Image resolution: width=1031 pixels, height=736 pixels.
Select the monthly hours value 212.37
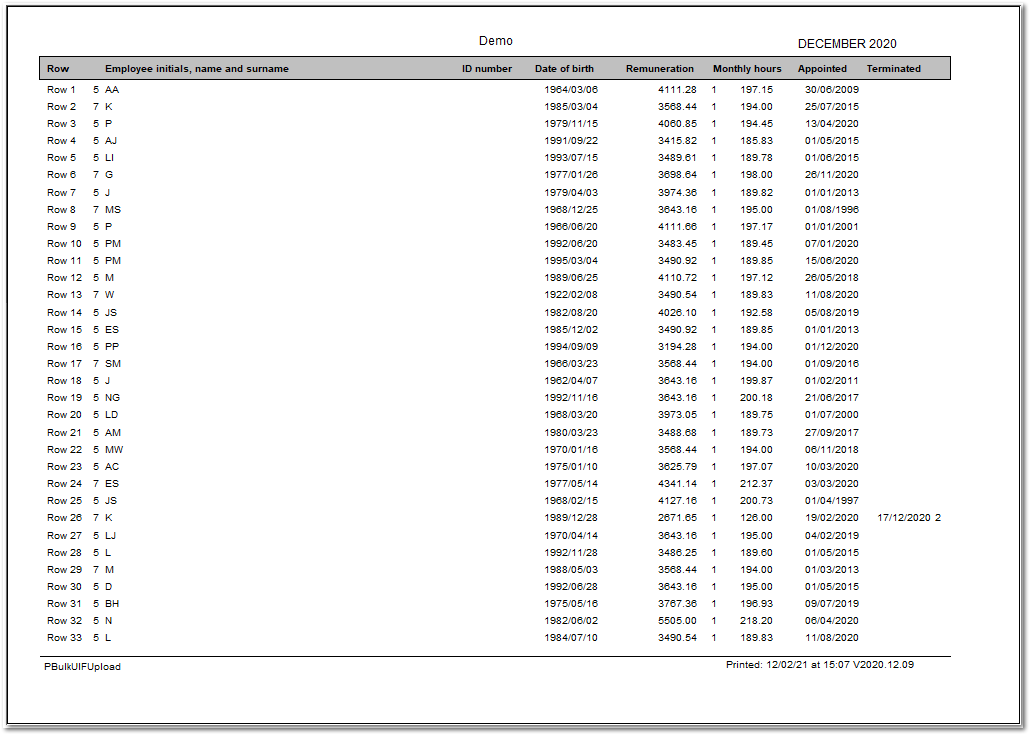pyautogui.click(x=756, y=483)
